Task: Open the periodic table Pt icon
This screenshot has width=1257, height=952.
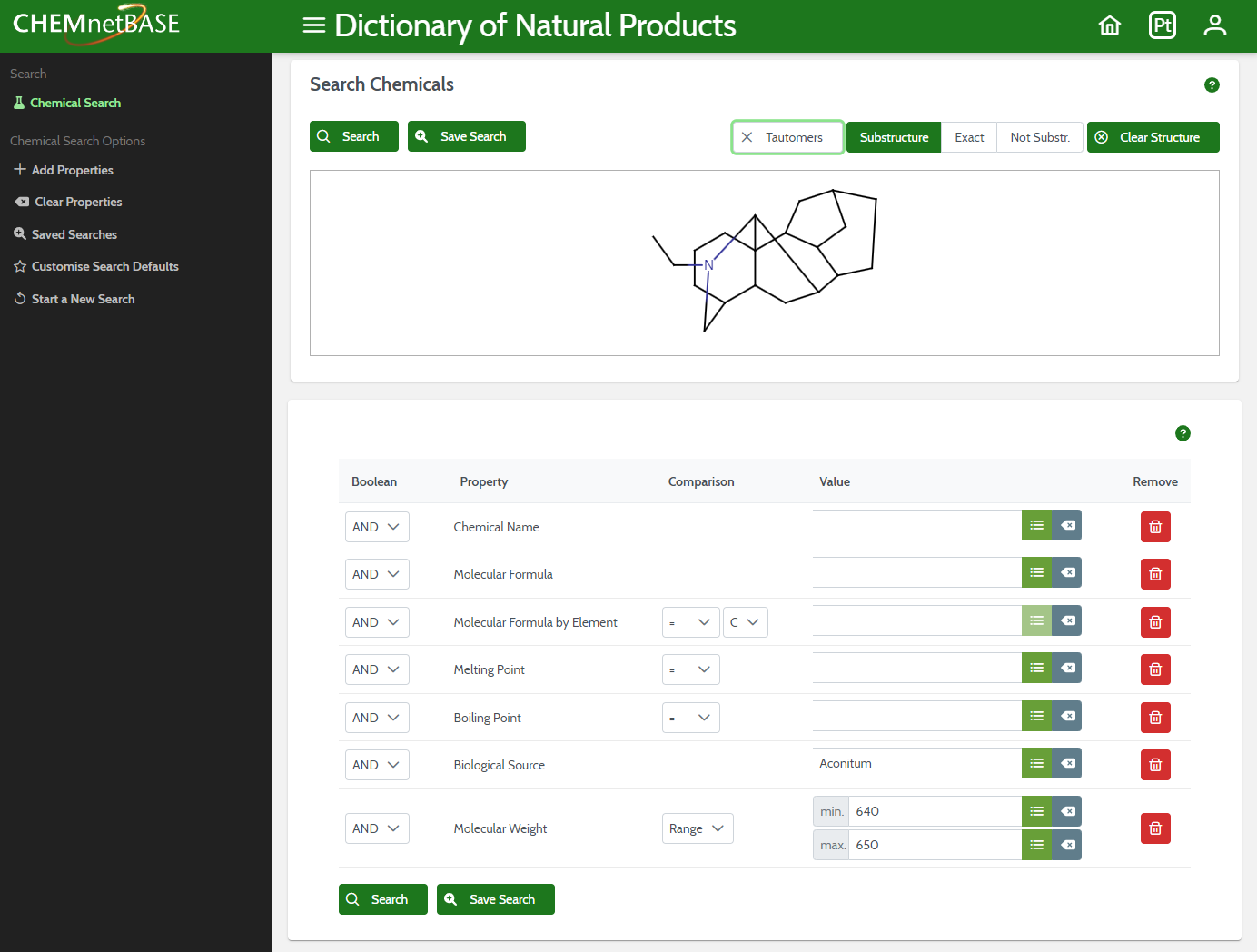Action: tap(1163, 25)
